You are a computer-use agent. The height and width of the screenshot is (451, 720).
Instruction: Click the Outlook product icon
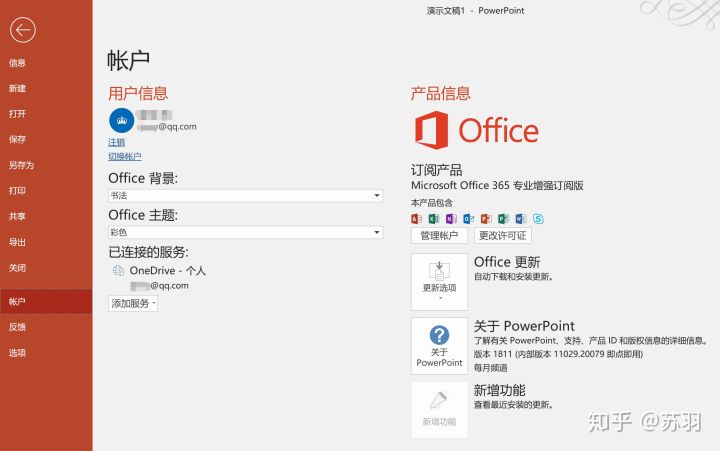(468, 219)
